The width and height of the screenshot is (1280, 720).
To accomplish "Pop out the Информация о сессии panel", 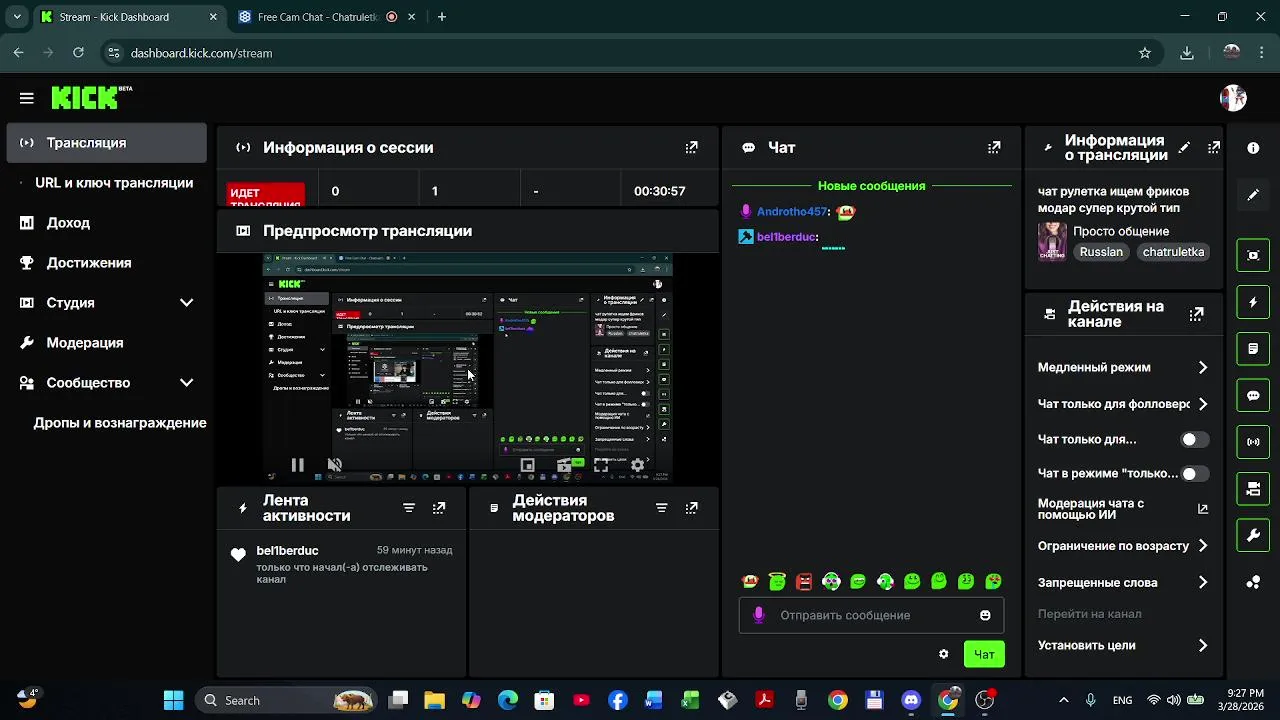I will click(691, 147).
